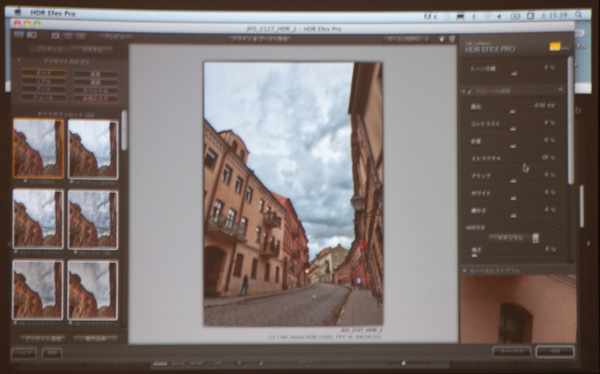Select the highlighted top-left preset category filter
Screen dimensions: 600x374
click(44, 73)
